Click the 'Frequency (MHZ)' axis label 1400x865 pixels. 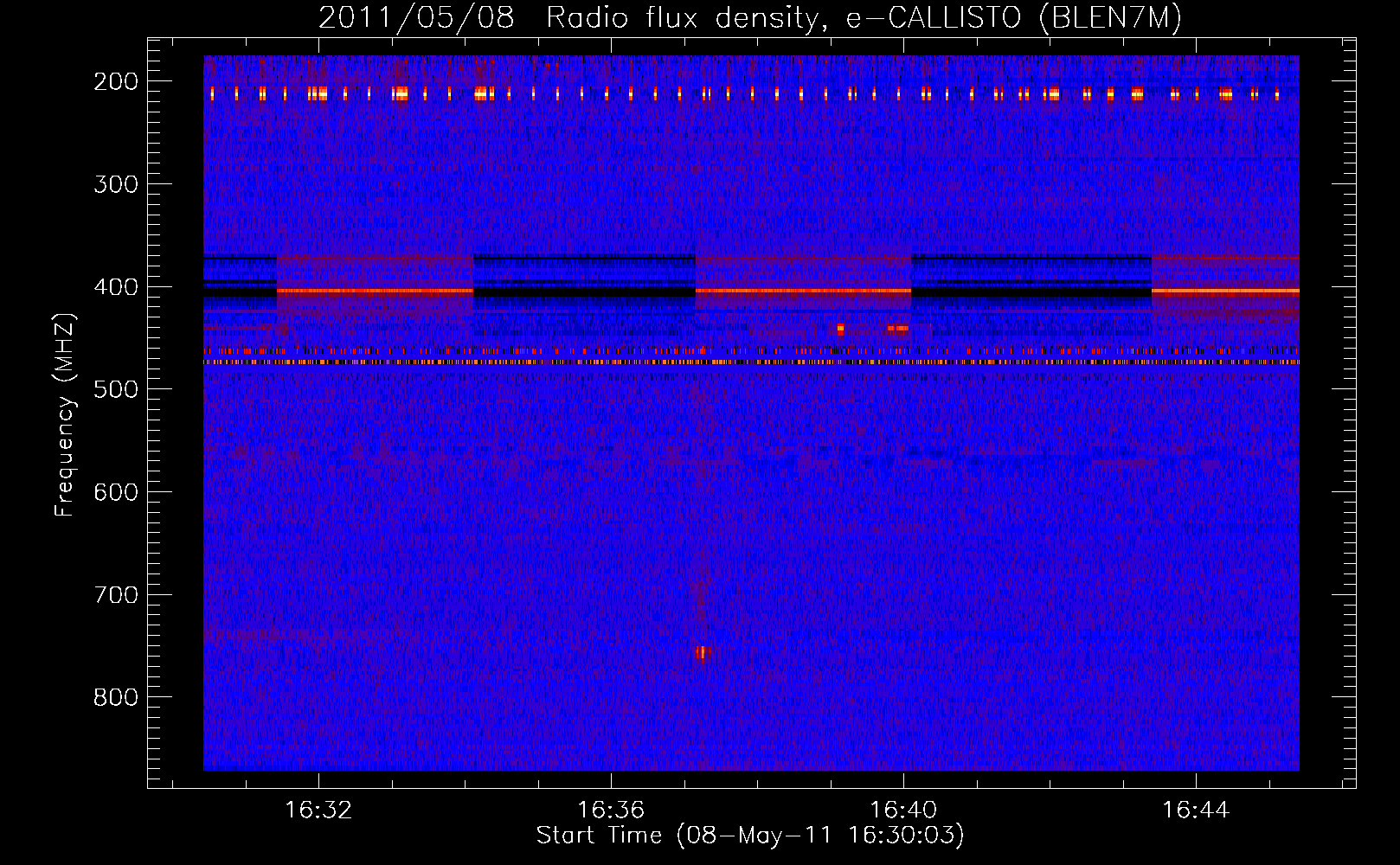[x=65, y=415]
